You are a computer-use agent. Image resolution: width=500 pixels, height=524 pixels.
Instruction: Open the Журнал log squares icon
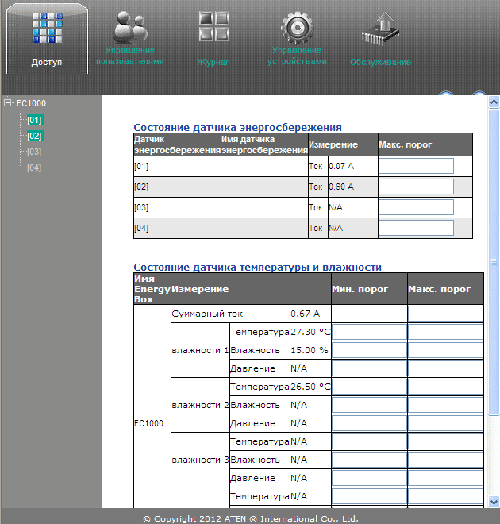[214, 26]
